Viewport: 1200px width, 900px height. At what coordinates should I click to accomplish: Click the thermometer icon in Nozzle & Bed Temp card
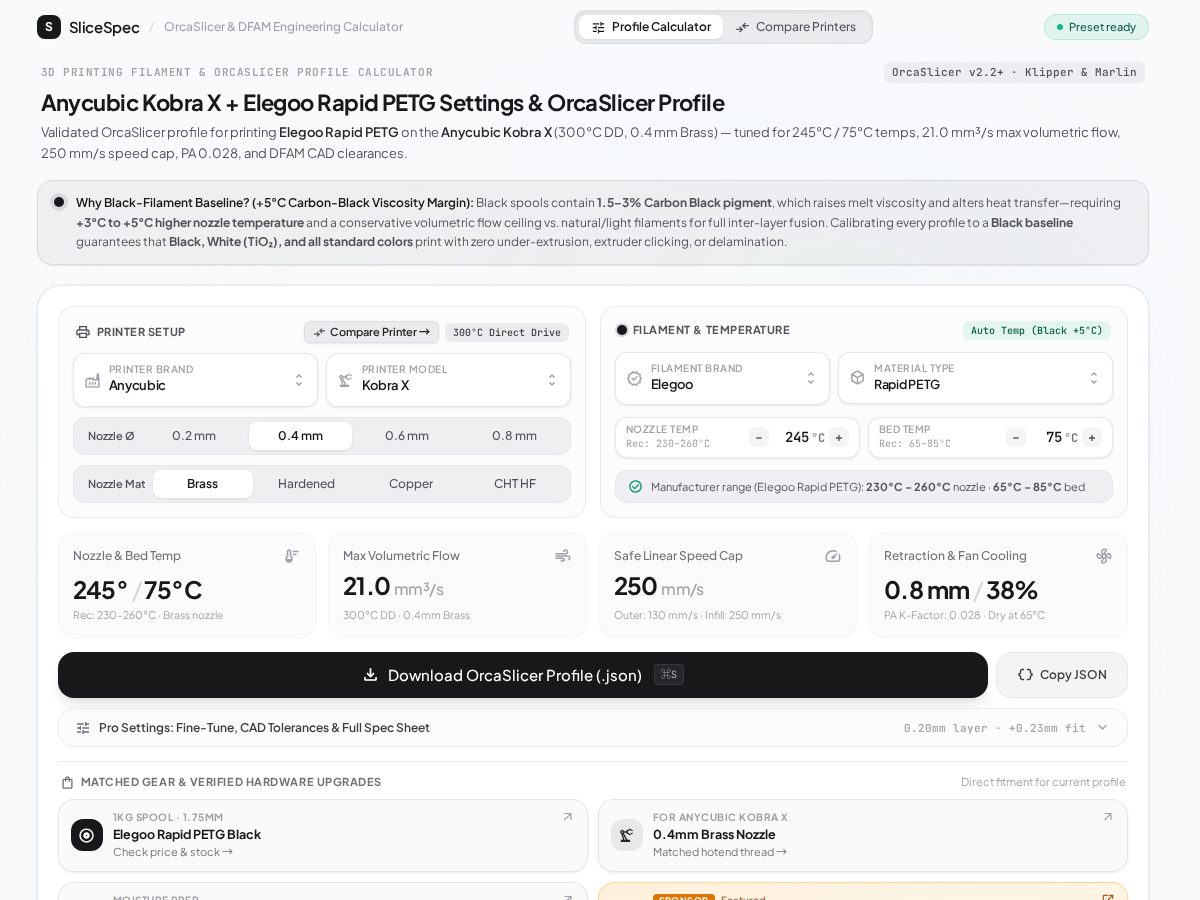tap(292, 556)
